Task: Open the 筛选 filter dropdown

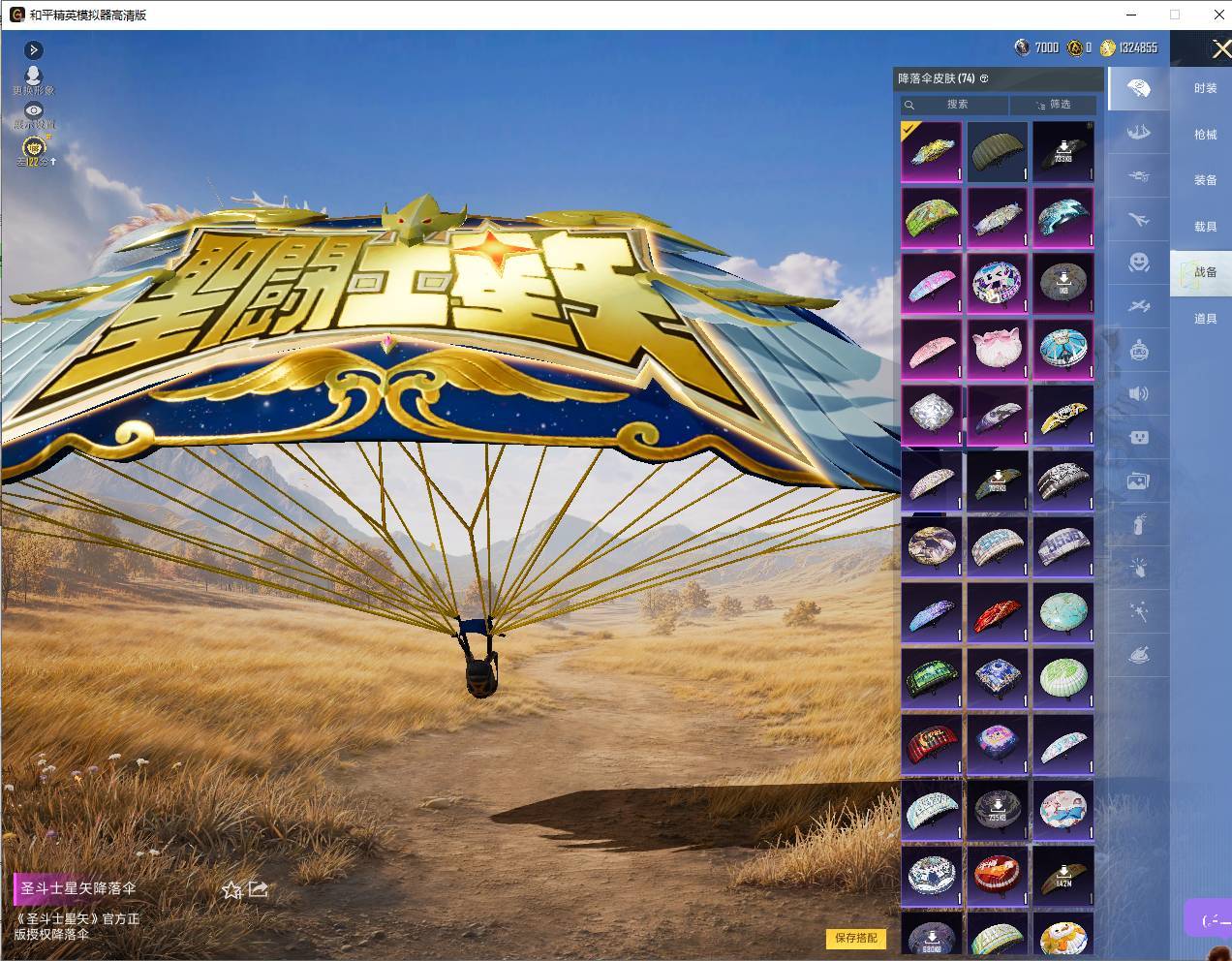Action: (1053, 105)
